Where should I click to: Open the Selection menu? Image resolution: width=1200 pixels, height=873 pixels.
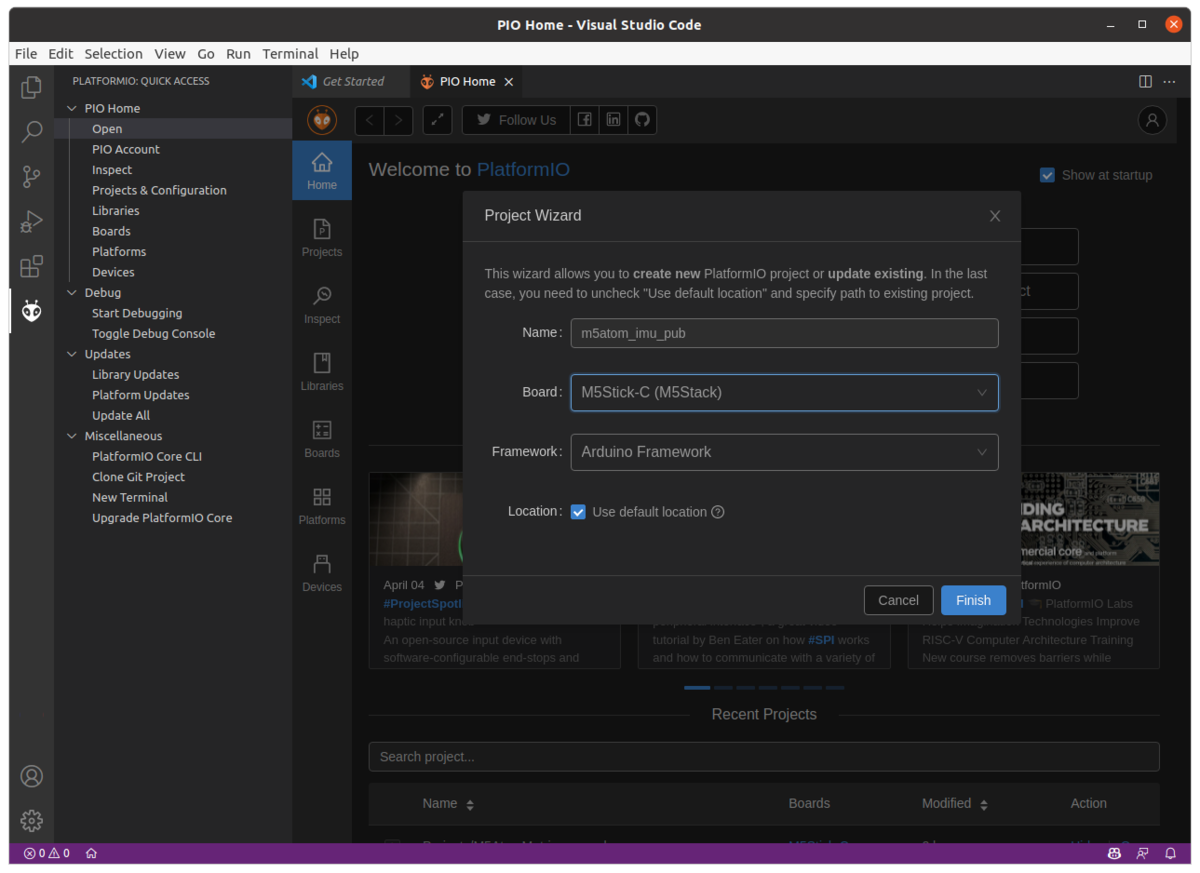click(113, 54)
